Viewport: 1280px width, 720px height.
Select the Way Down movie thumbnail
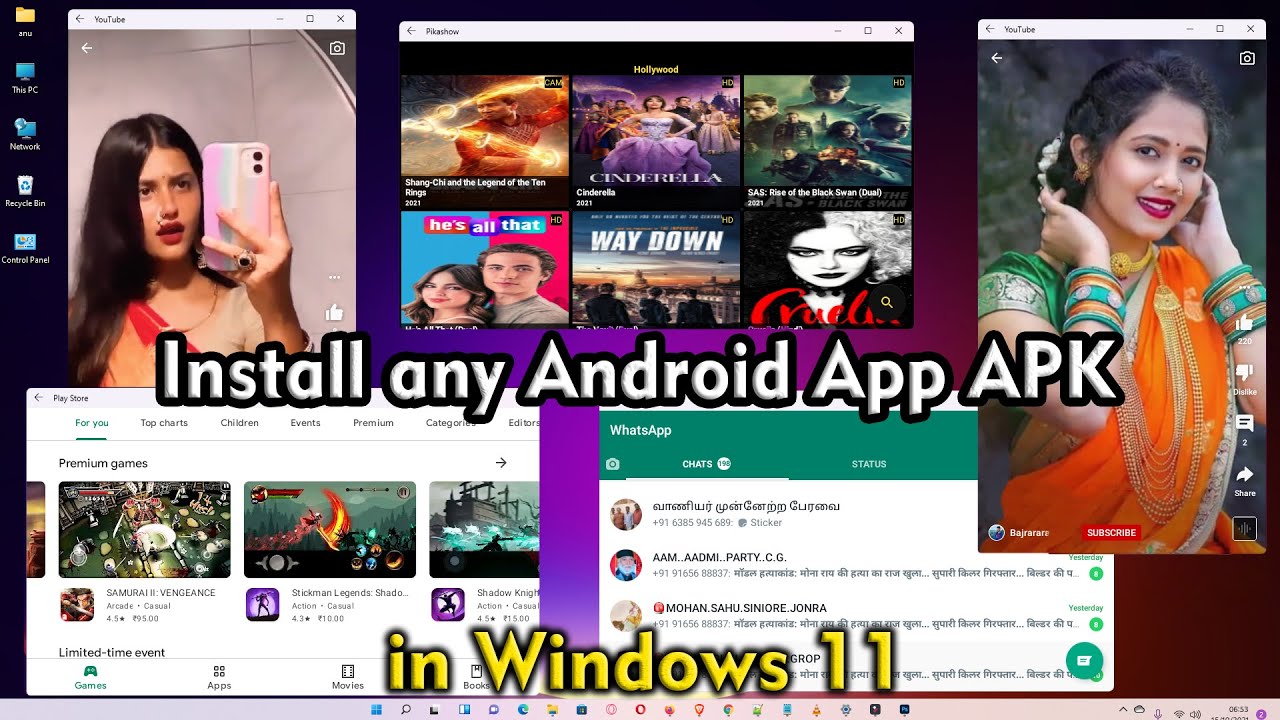(656, 270)
